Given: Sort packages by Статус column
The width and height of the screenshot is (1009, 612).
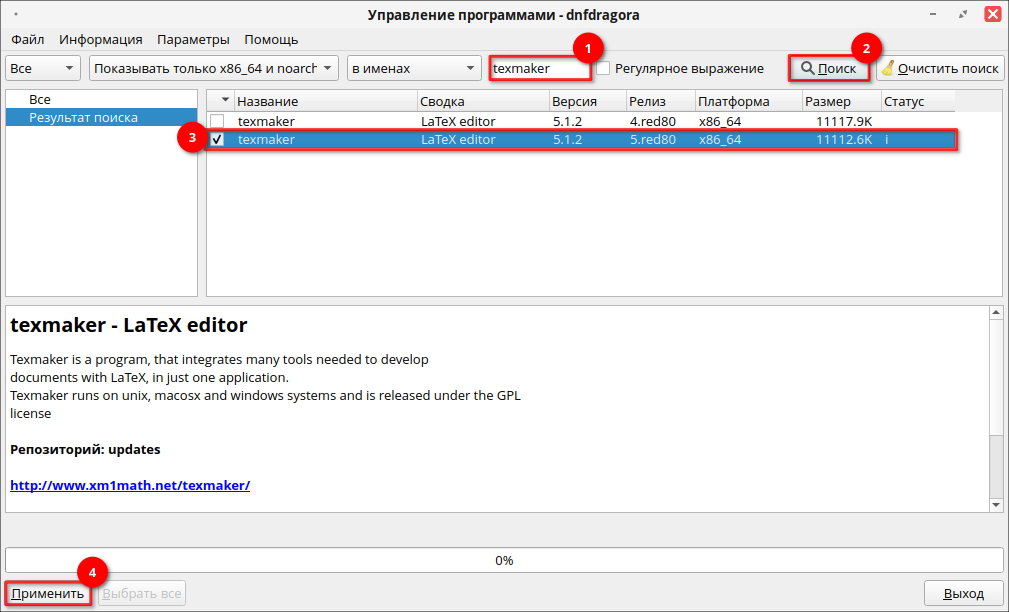Looking at the screenshot, I should (x=918, y=101).
